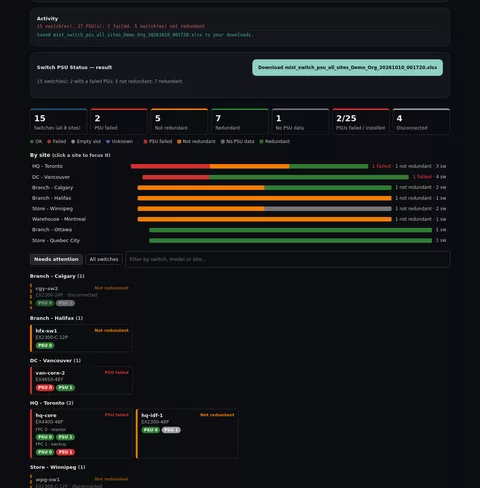Click Not redundant label on hq-idf-1
This screenshot has width=480, height=488.
[x=217, y=415]
